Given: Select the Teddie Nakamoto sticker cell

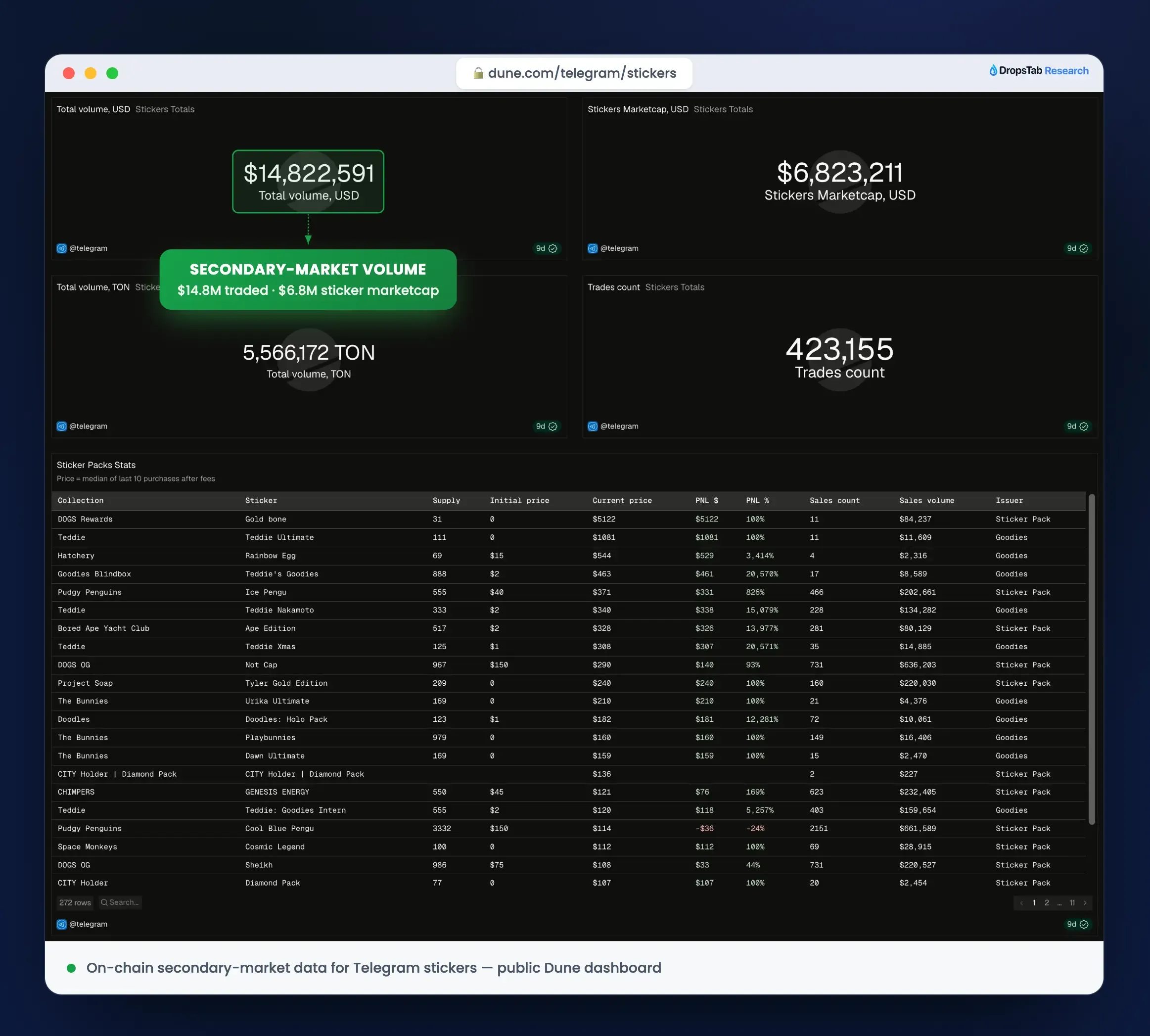Looking at the screenshot, I should click(279, 610).
